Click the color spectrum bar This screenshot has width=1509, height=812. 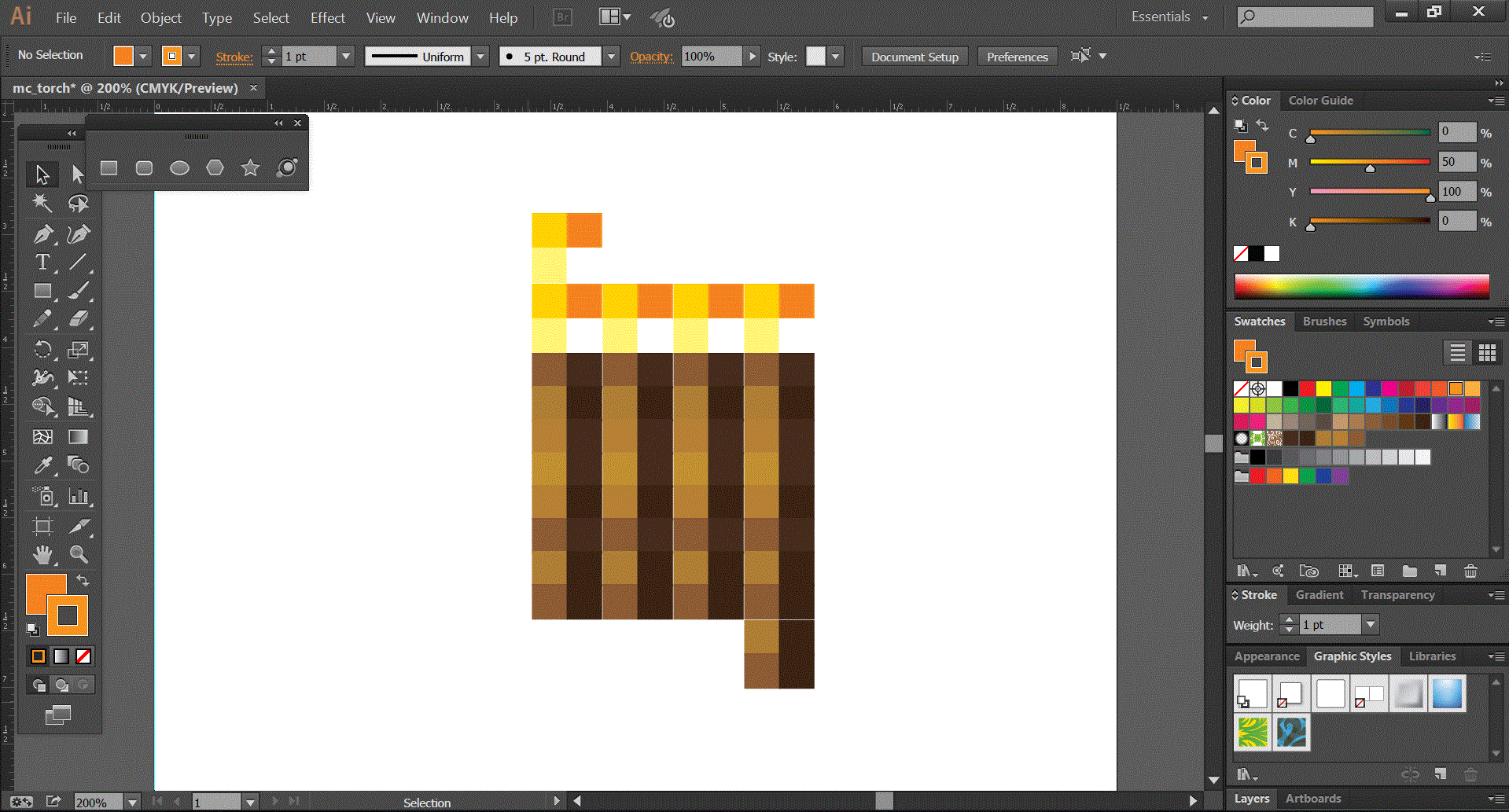[x=1361, y=287]
